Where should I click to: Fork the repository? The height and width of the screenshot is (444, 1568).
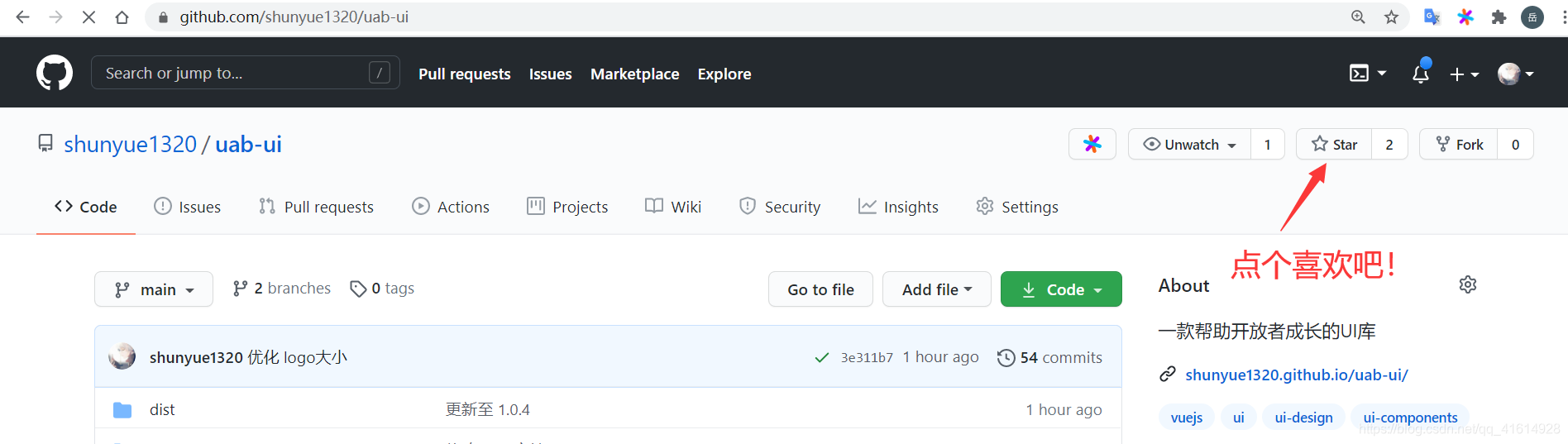coord(1459,144)
